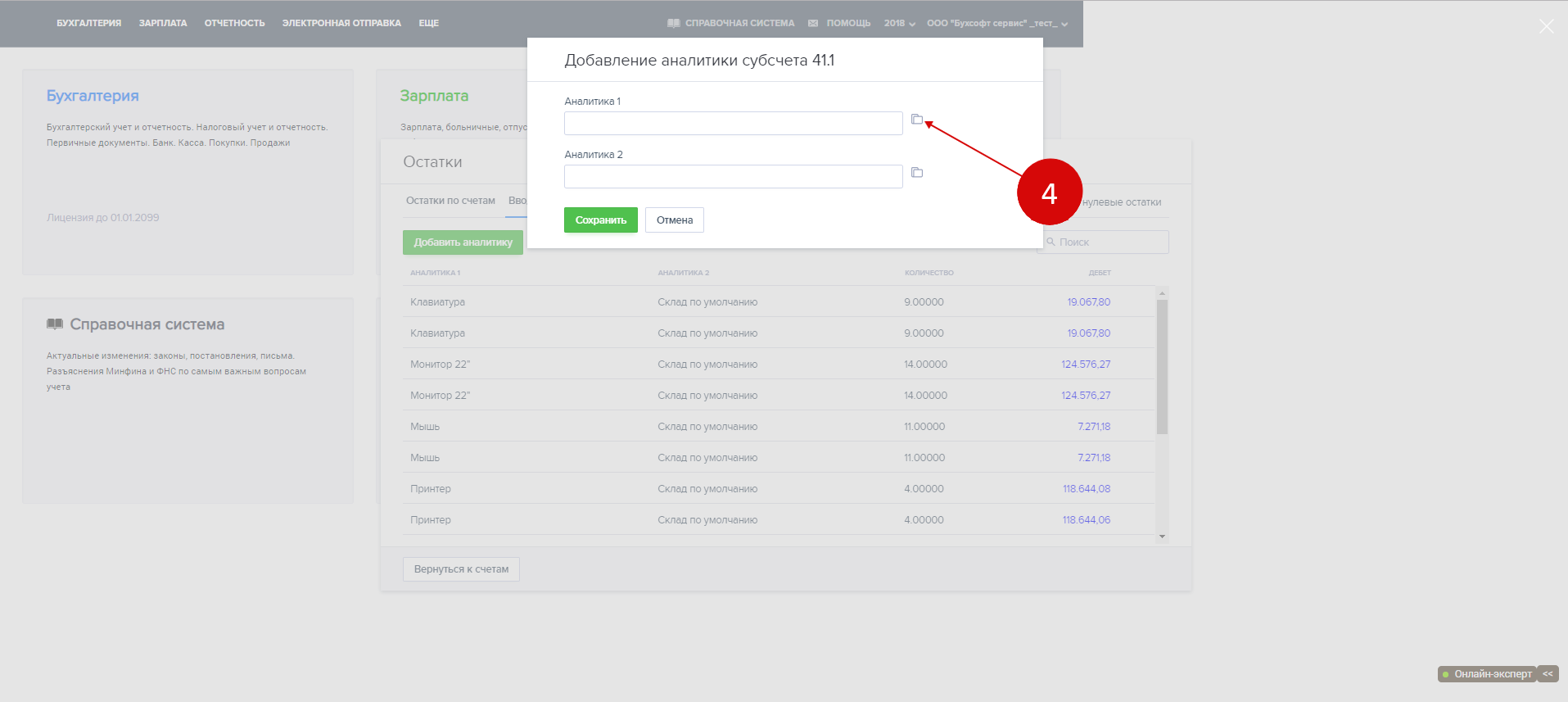Image resolution: width=1568 pixels, height=702 pixels.
Task: Click the table's vertical scrollbar thumb
Action: 1162,367
